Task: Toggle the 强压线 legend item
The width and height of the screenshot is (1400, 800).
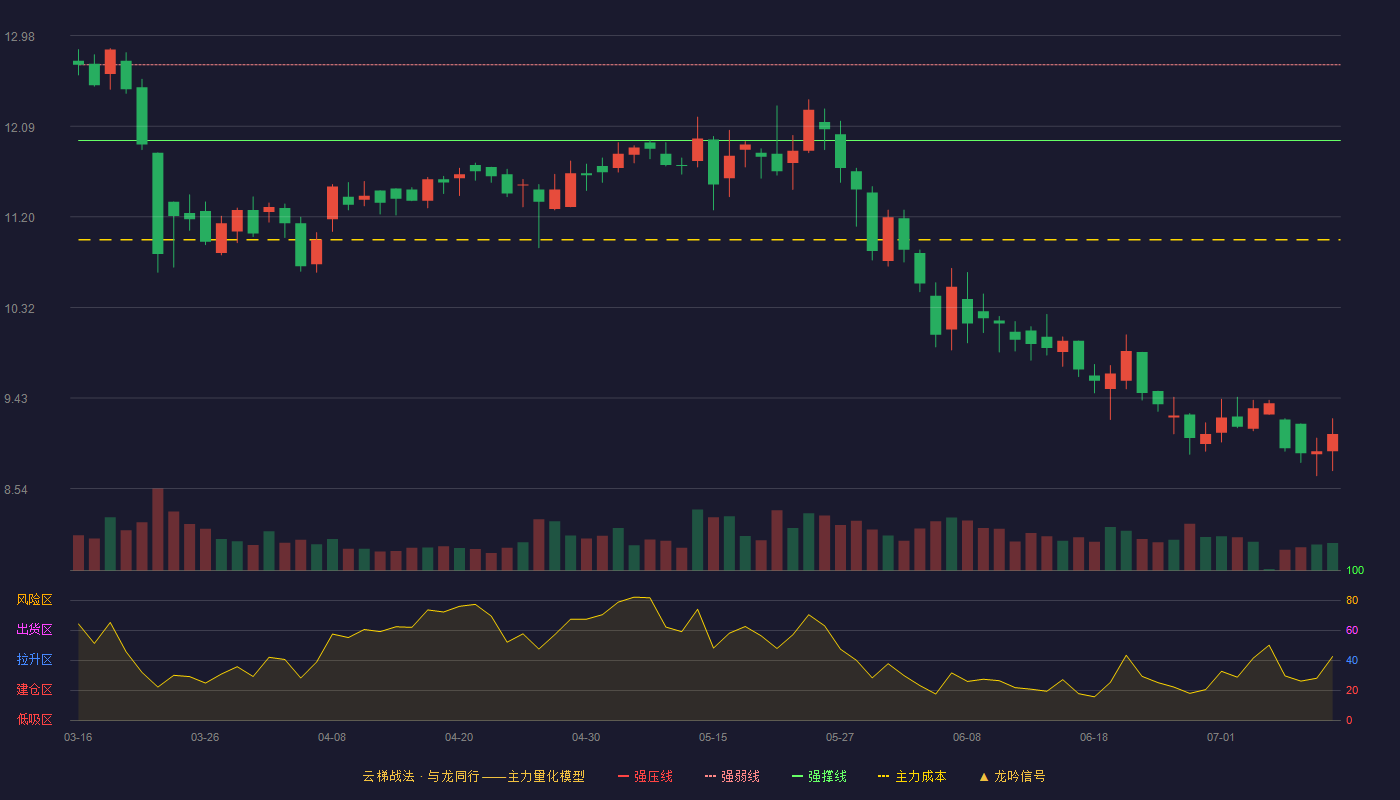Action: coord(645,776)
